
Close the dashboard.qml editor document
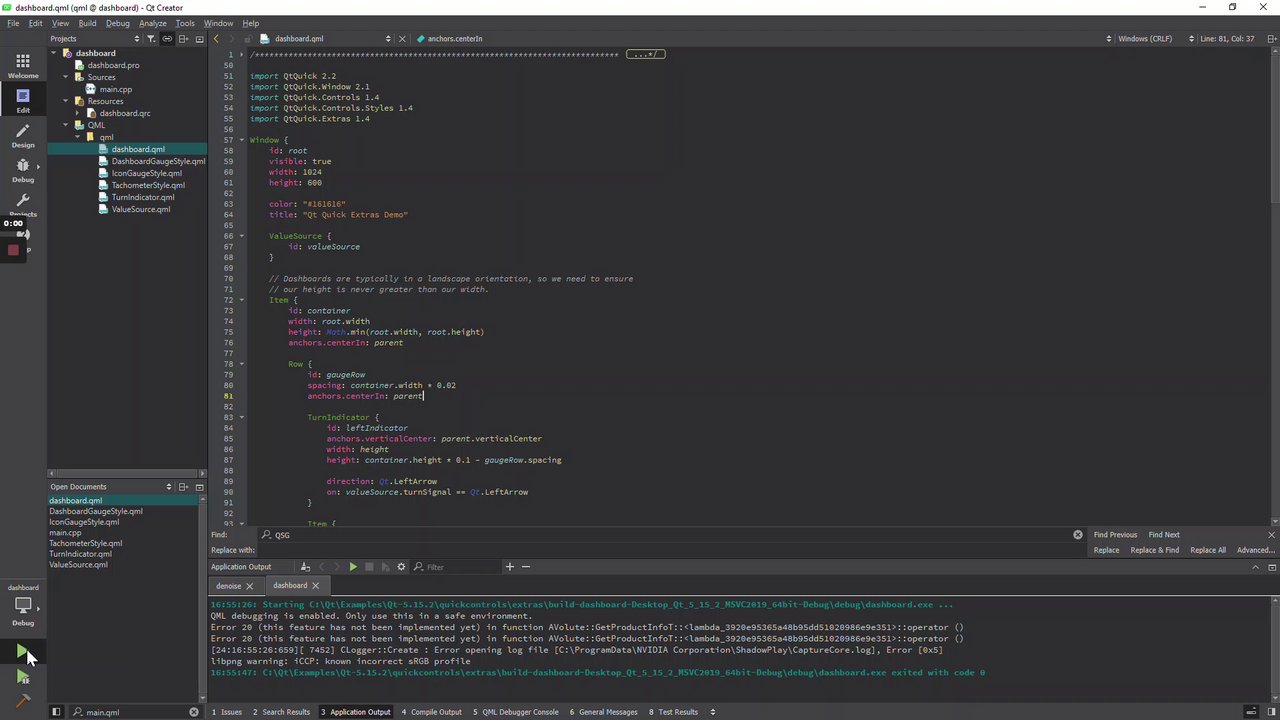coord(402,39)
